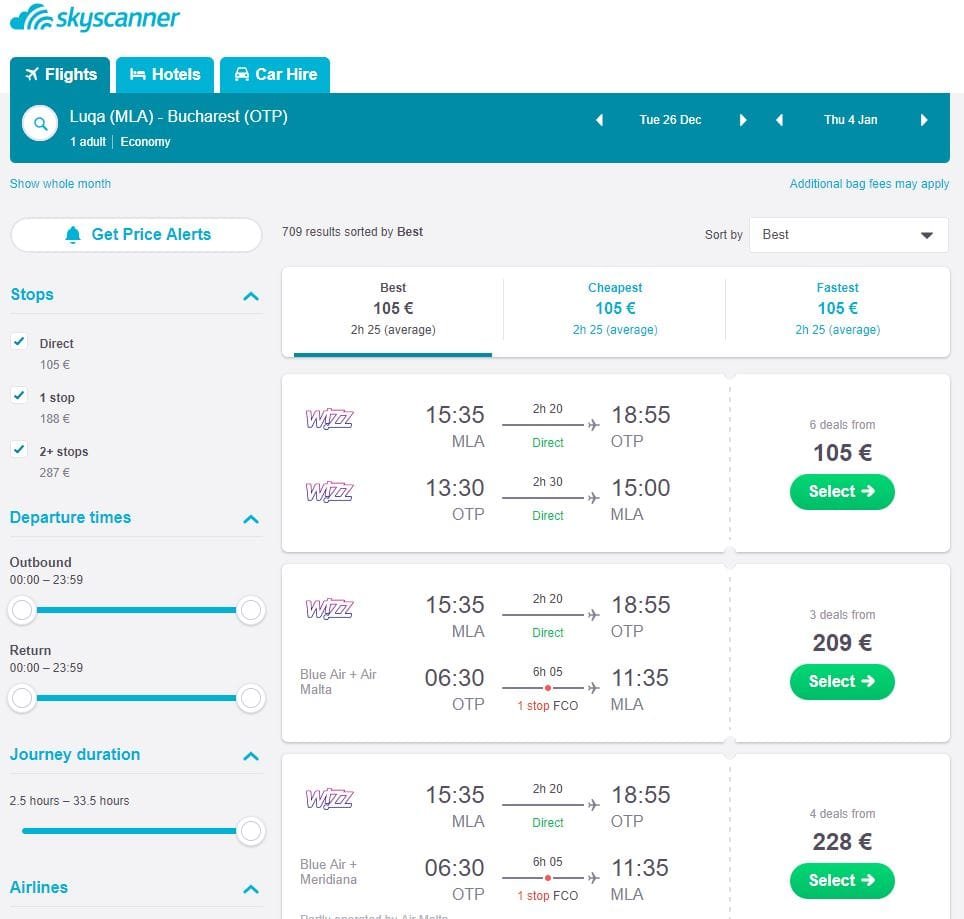Click the Wizz logo of the 209 € itinerary
This screenshot has height=919, width=964.
click(x=329, y=609)
